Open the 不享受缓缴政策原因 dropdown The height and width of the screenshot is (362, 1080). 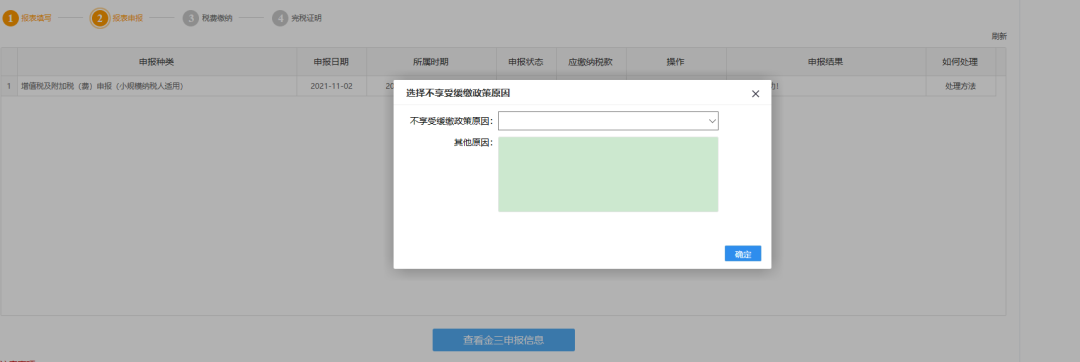click(608, 120)
